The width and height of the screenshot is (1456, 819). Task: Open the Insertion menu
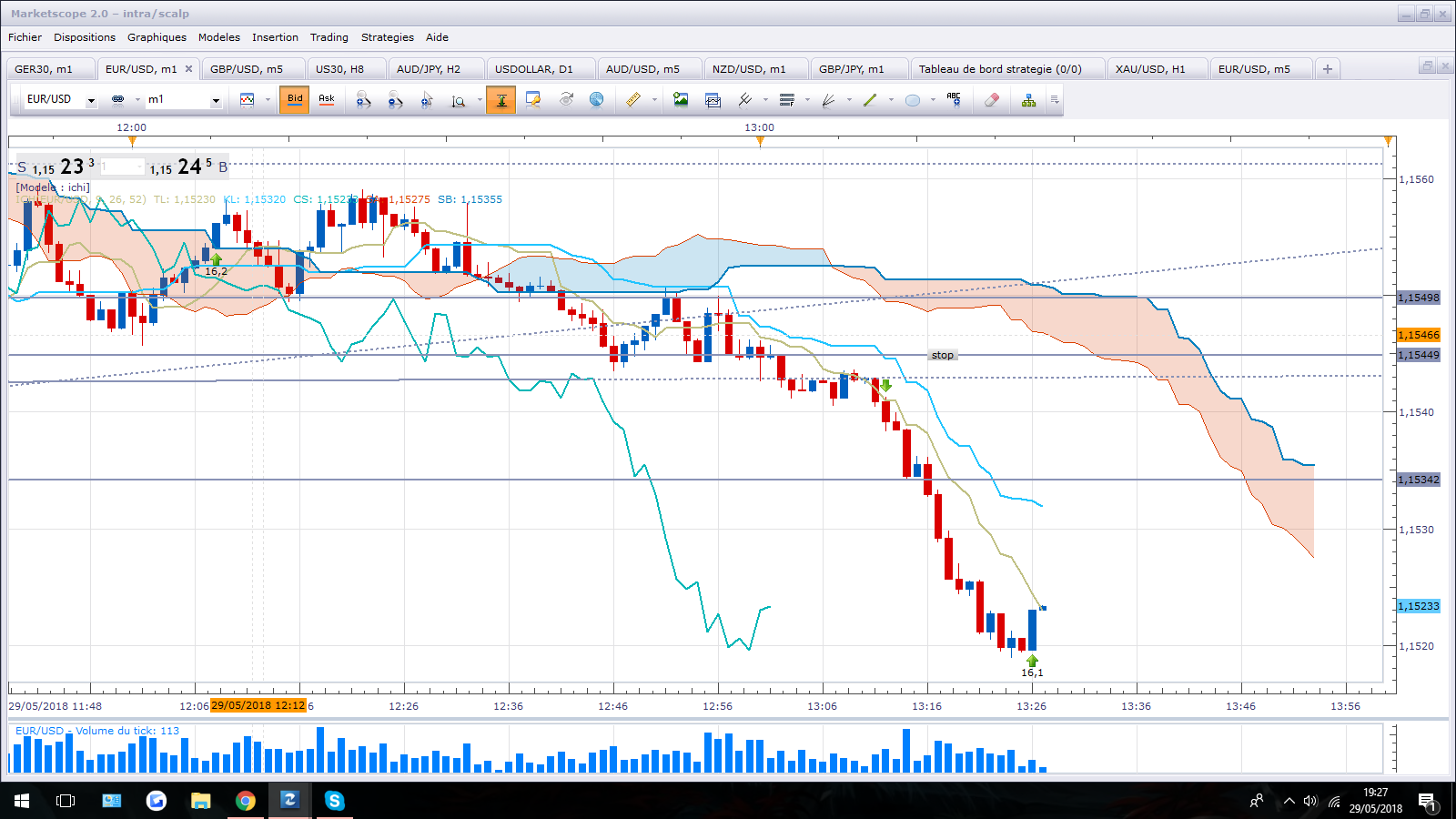(x=275, y=37)
